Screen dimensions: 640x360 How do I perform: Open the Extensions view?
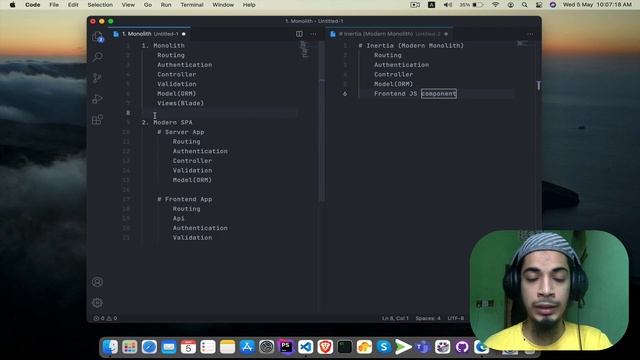coord(98,120)
